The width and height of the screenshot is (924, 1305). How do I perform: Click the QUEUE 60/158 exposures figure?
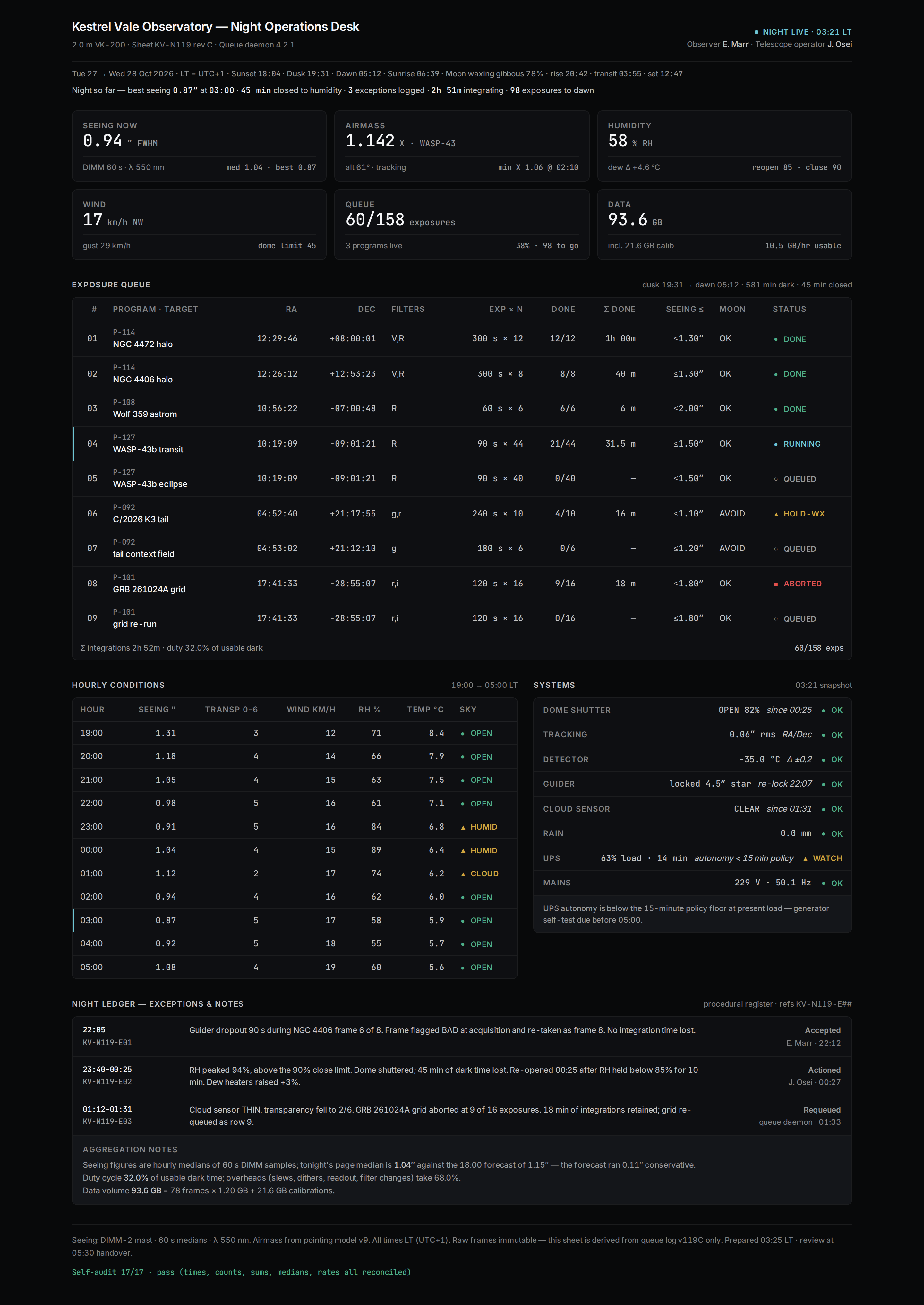pos(400,220)
